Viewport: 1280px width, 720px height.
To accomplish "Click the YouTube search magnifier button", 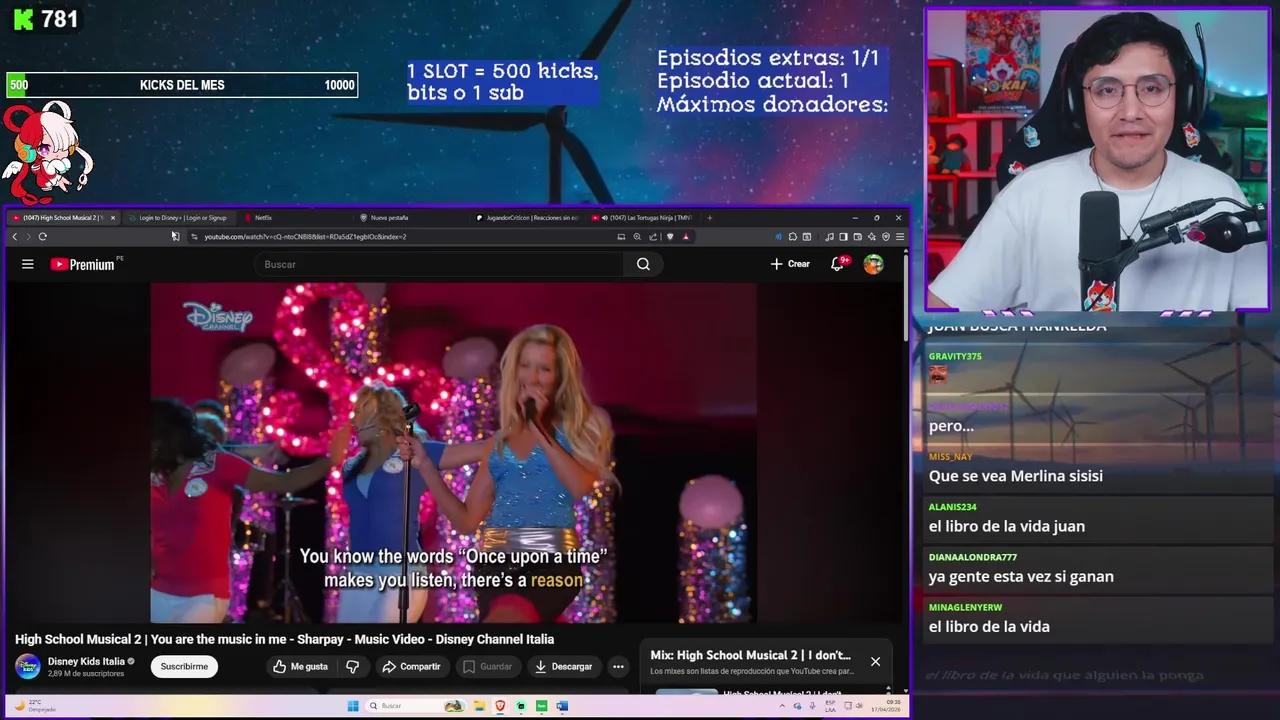I will [643, 264].
